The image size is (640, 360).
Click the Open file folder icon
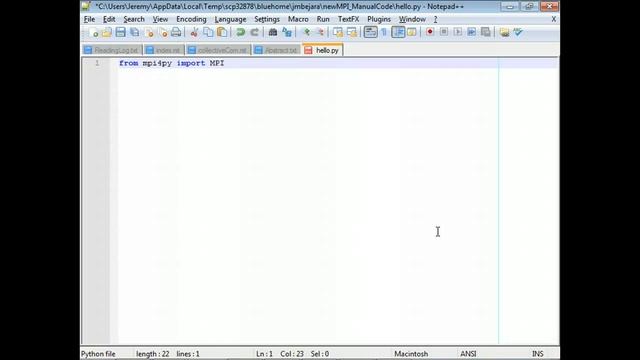tap(107, 32)
